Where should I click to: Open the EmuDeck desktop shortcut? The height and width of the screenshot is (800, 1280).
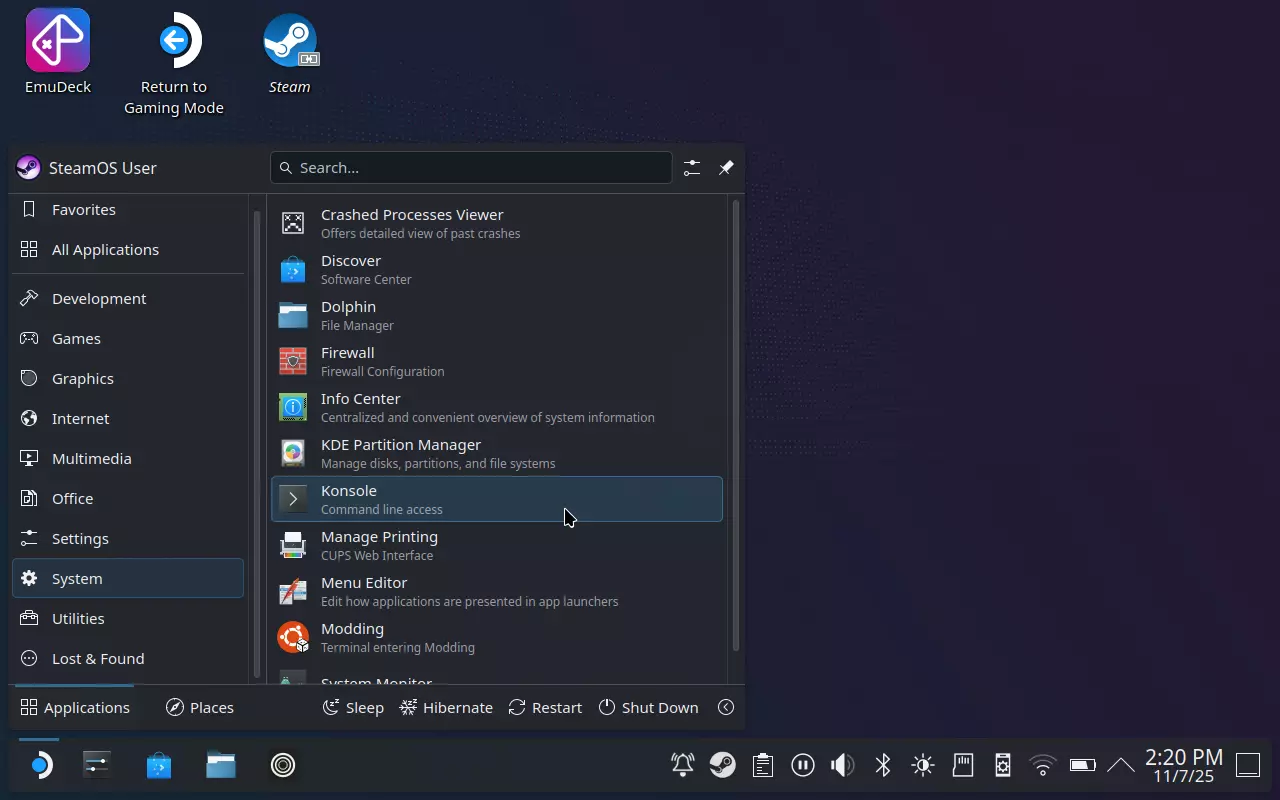click(x=58, y=52)
